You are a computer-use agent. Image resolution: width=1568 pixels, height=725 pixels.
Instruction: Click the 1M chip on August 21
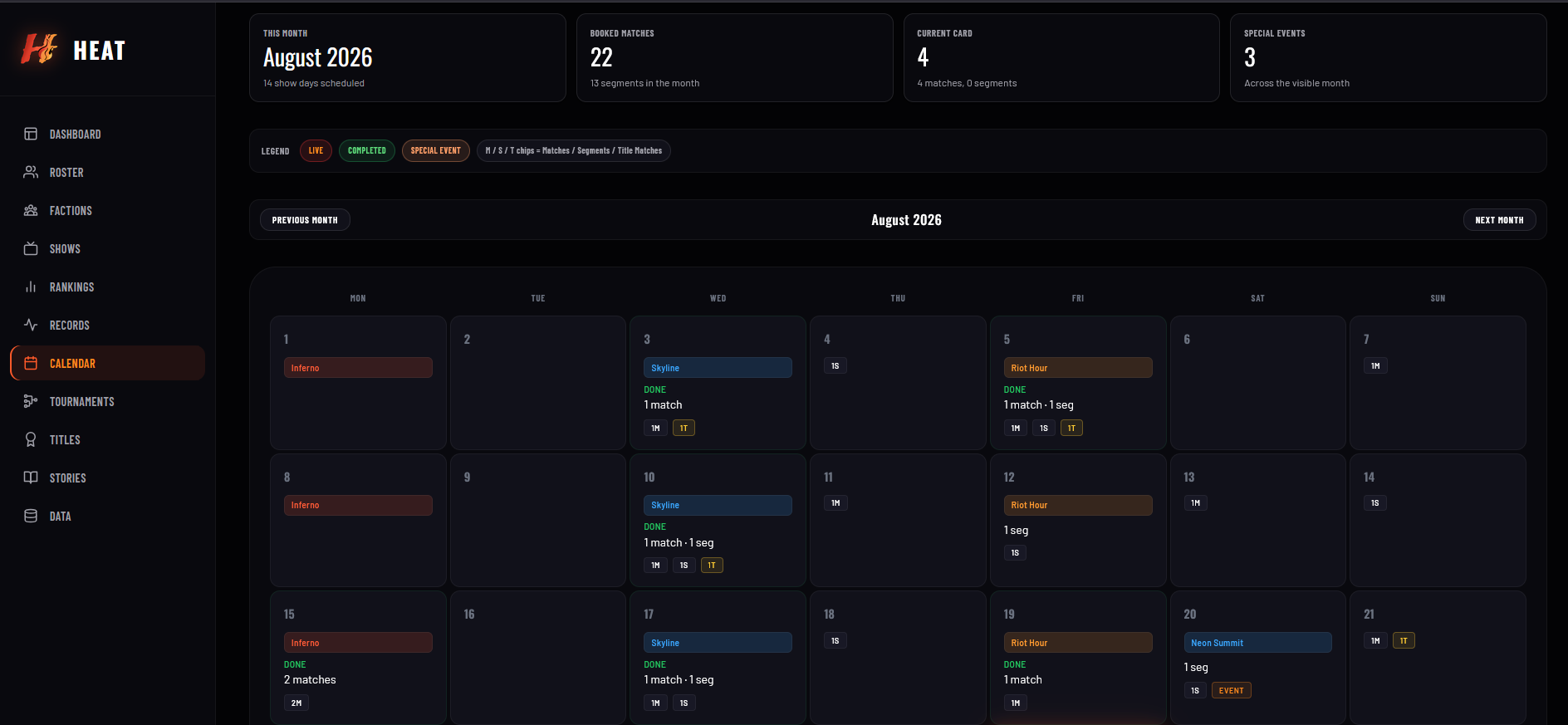[x=1375, y=640]
